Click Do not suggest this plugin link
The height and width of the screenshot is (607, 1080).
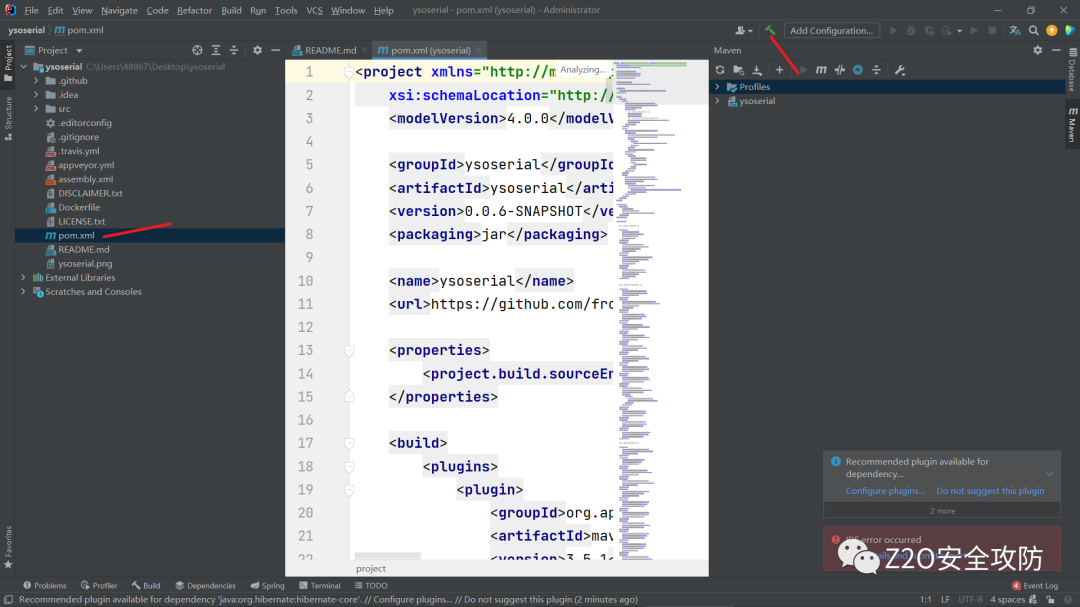click(990, 491)
